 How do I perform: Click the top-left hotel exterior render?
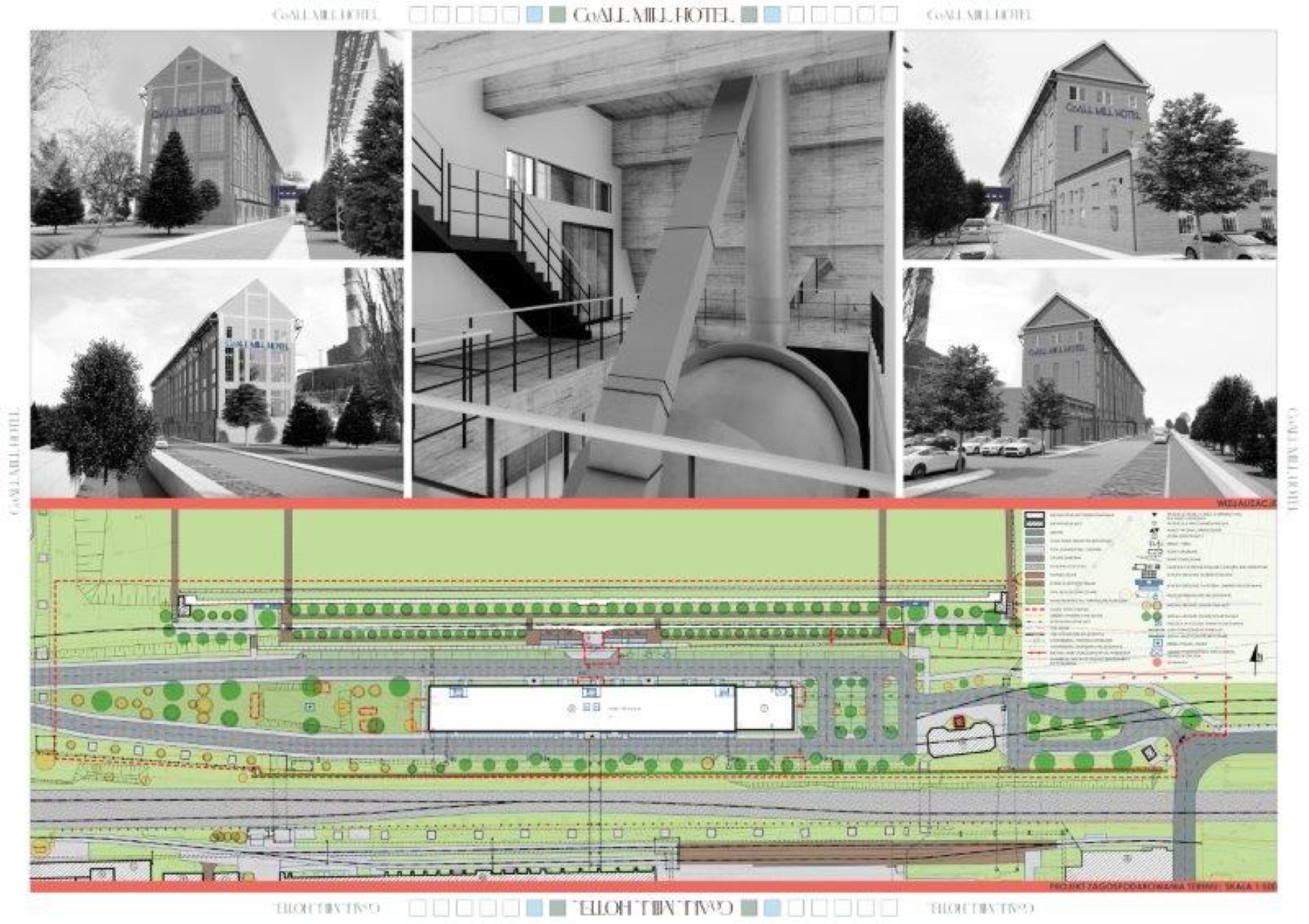pyautogui.click(x=217, y=144)
